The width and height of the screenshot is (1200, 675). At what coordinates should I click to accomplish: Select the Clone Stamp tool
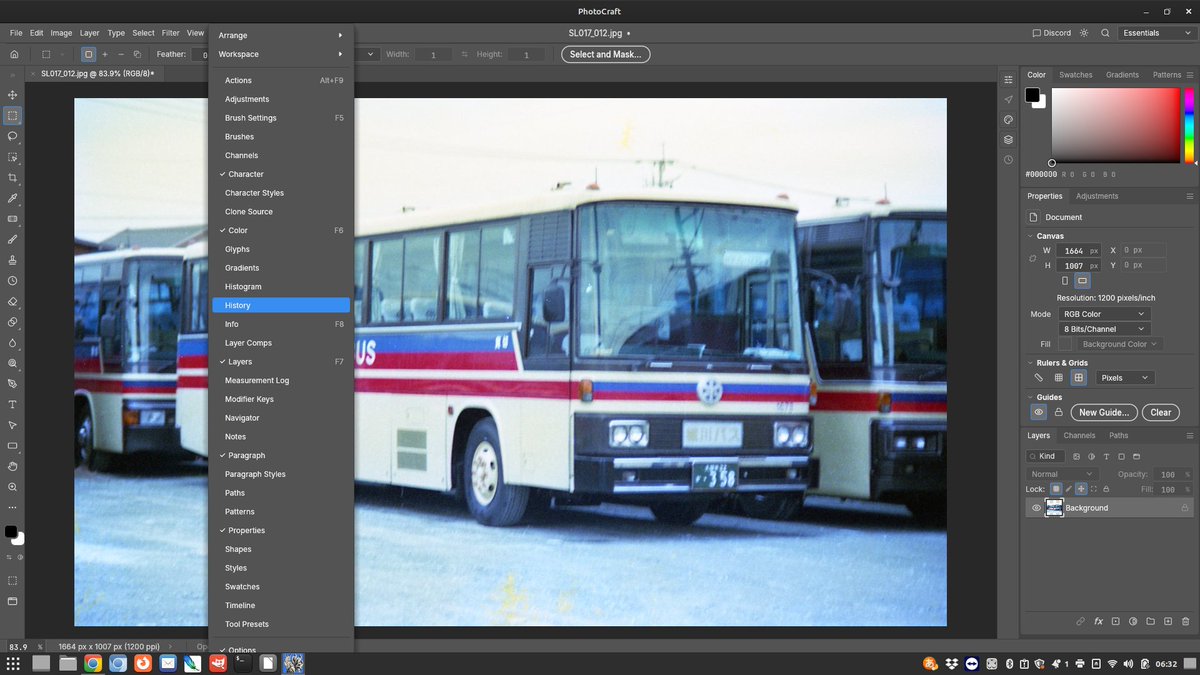click(13, 260)
